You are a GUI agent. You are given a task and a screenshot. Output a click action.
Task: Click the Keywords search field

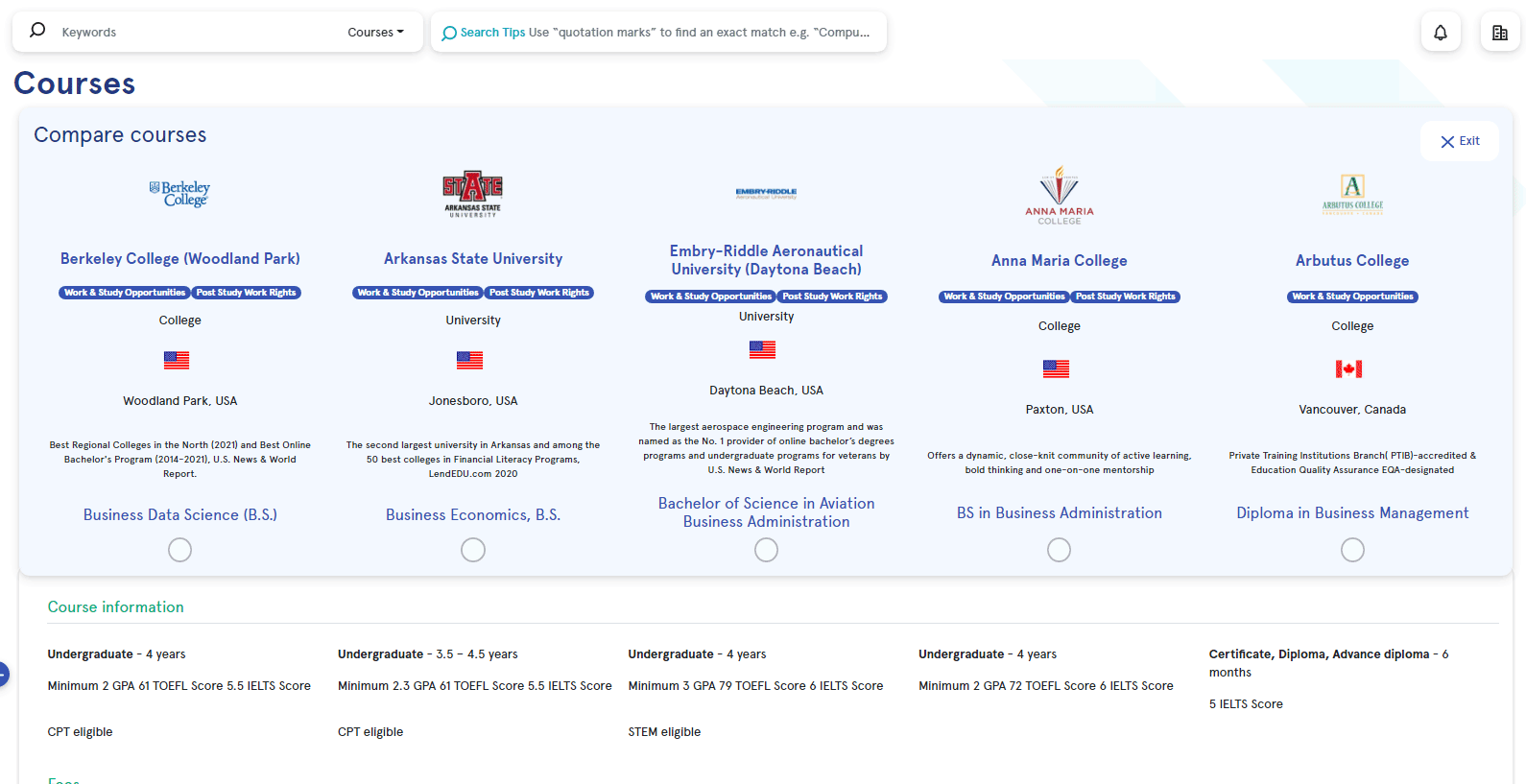coord(197,32)
